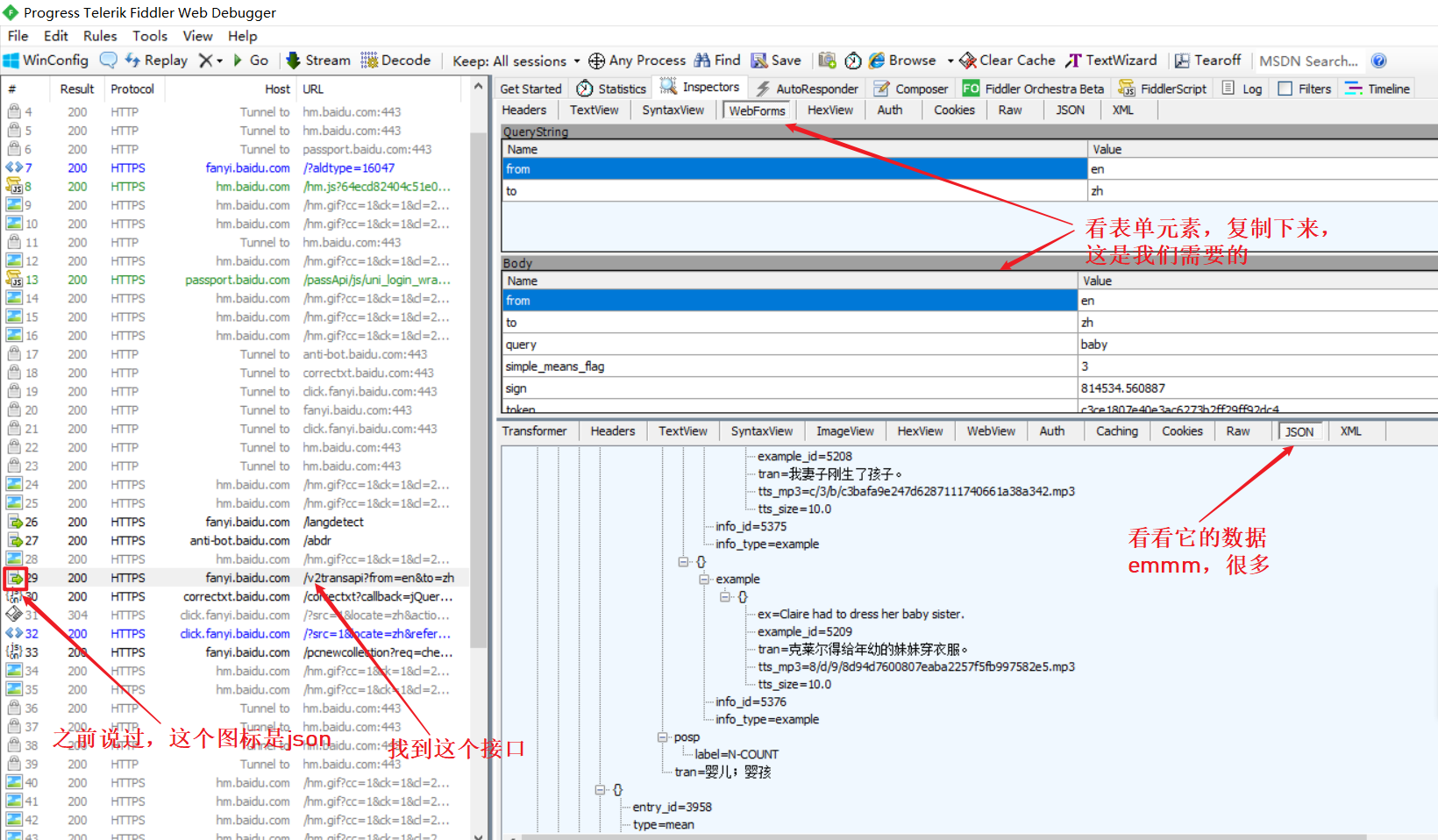
Task: Click the Go resume button
Action: 250,61
